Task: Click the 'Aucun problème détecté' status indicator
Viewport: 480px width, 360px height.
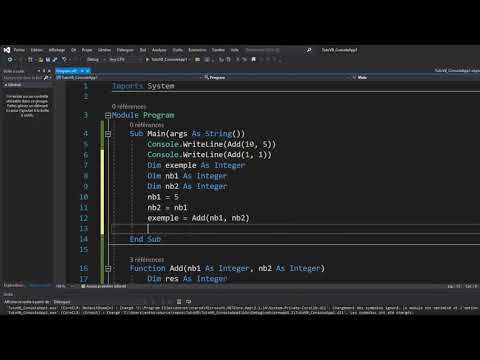Action: point(104,286)
